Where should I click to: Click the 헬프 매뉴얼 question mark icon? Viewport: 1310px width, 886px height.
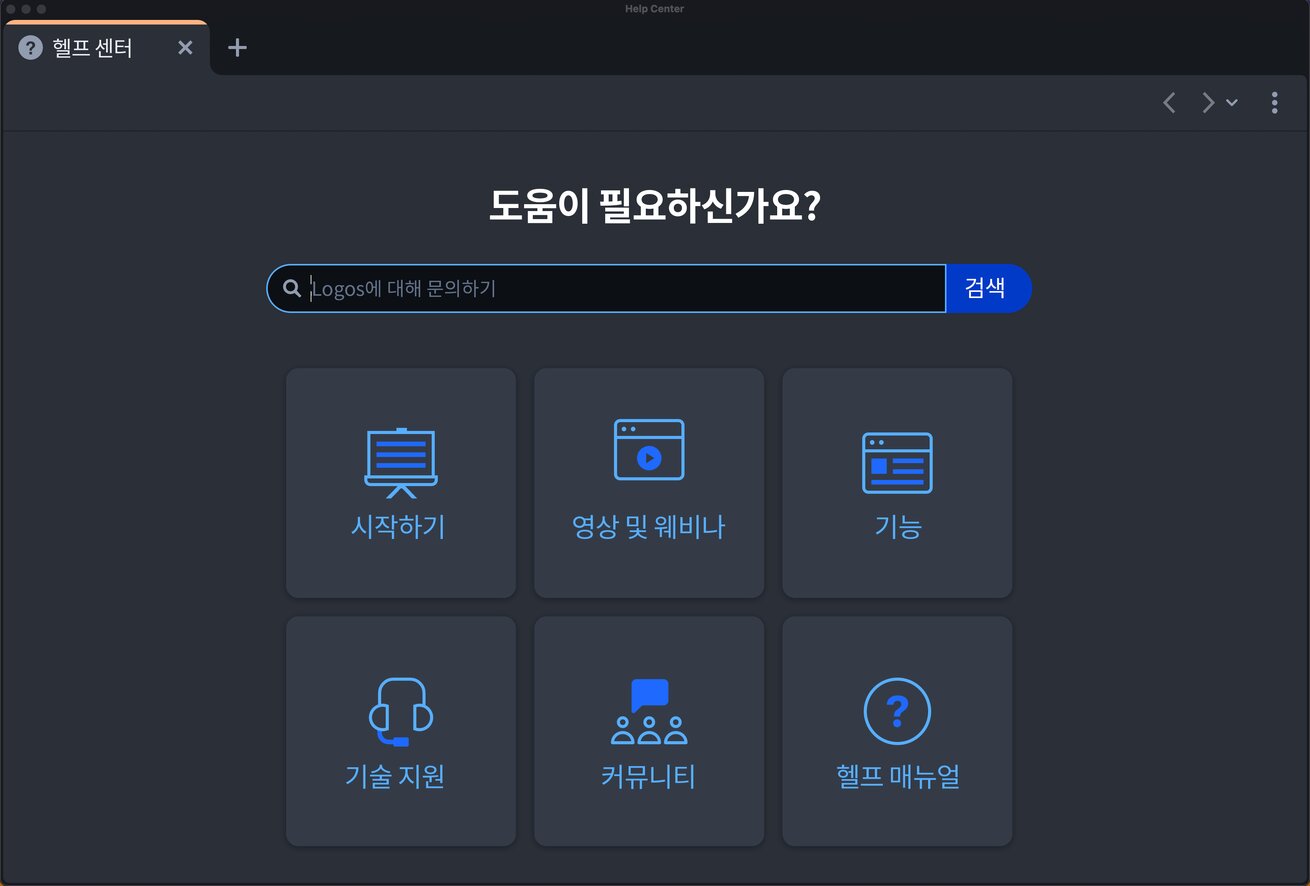tap(896, 712)
